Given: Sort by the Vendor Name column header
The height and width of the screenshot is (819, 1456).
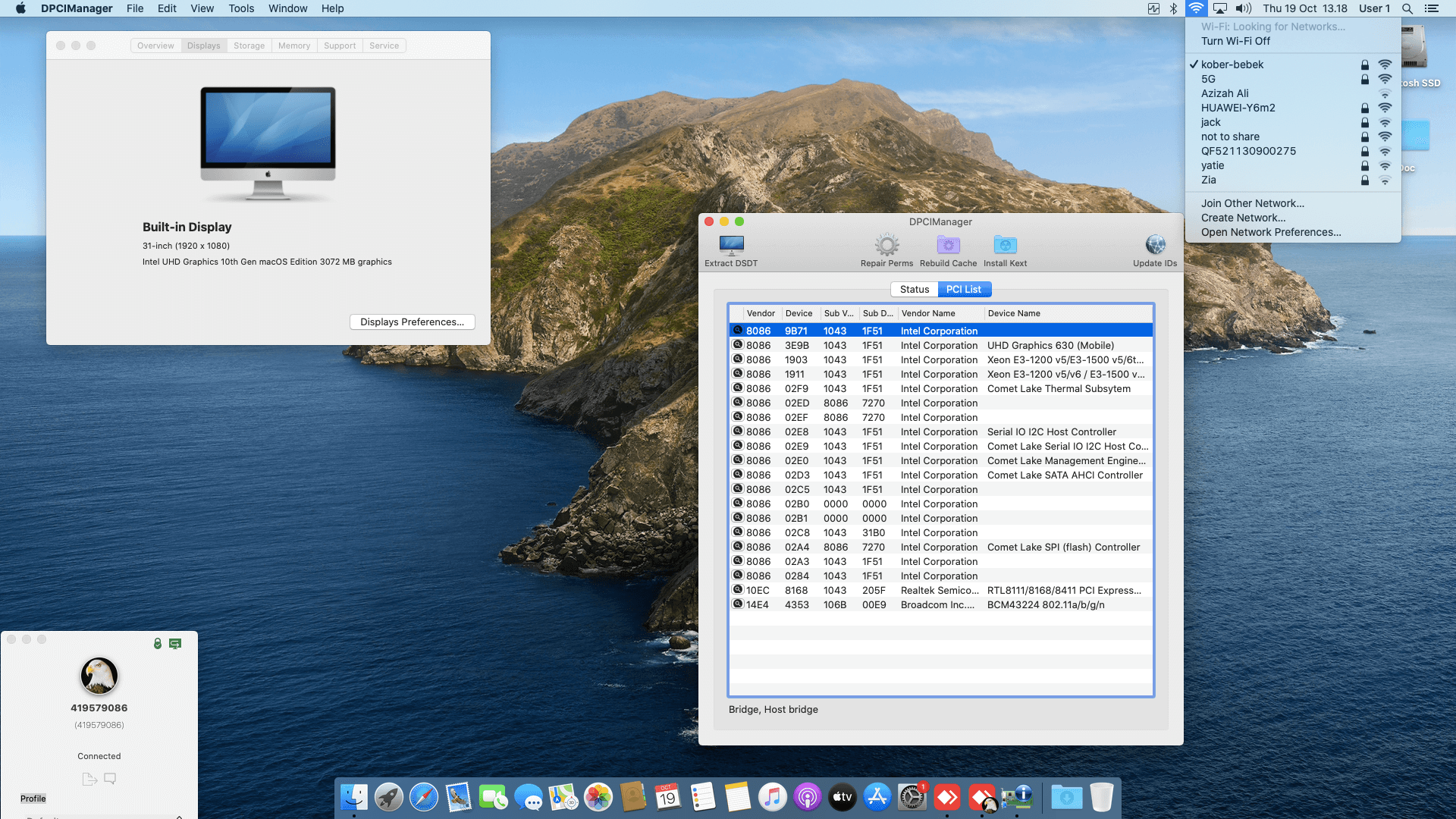Looking at the screenshot, I should tap(940, 313).
